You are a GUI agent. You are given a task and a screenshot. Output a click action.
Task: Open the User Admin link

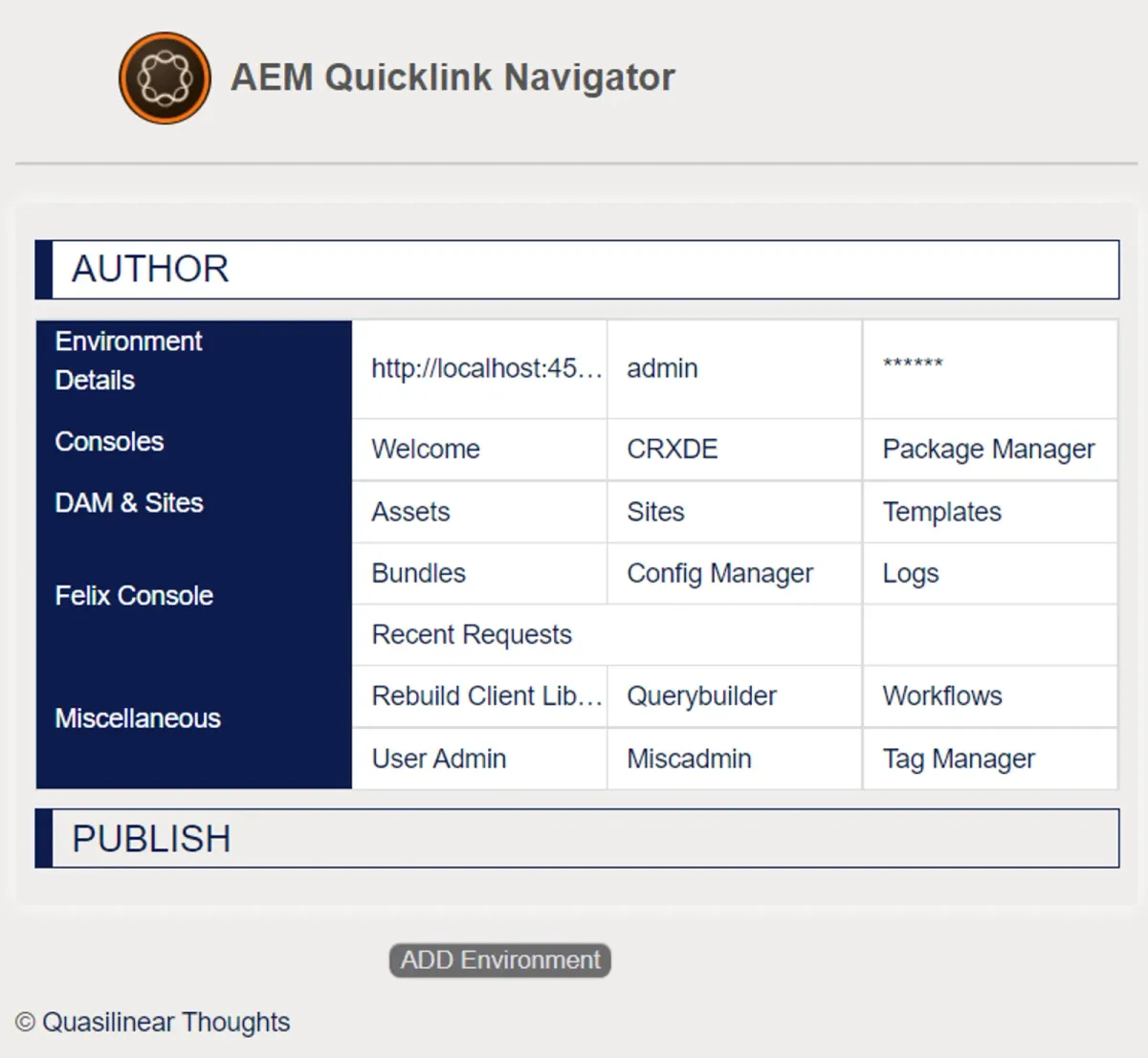pos(438,759)
